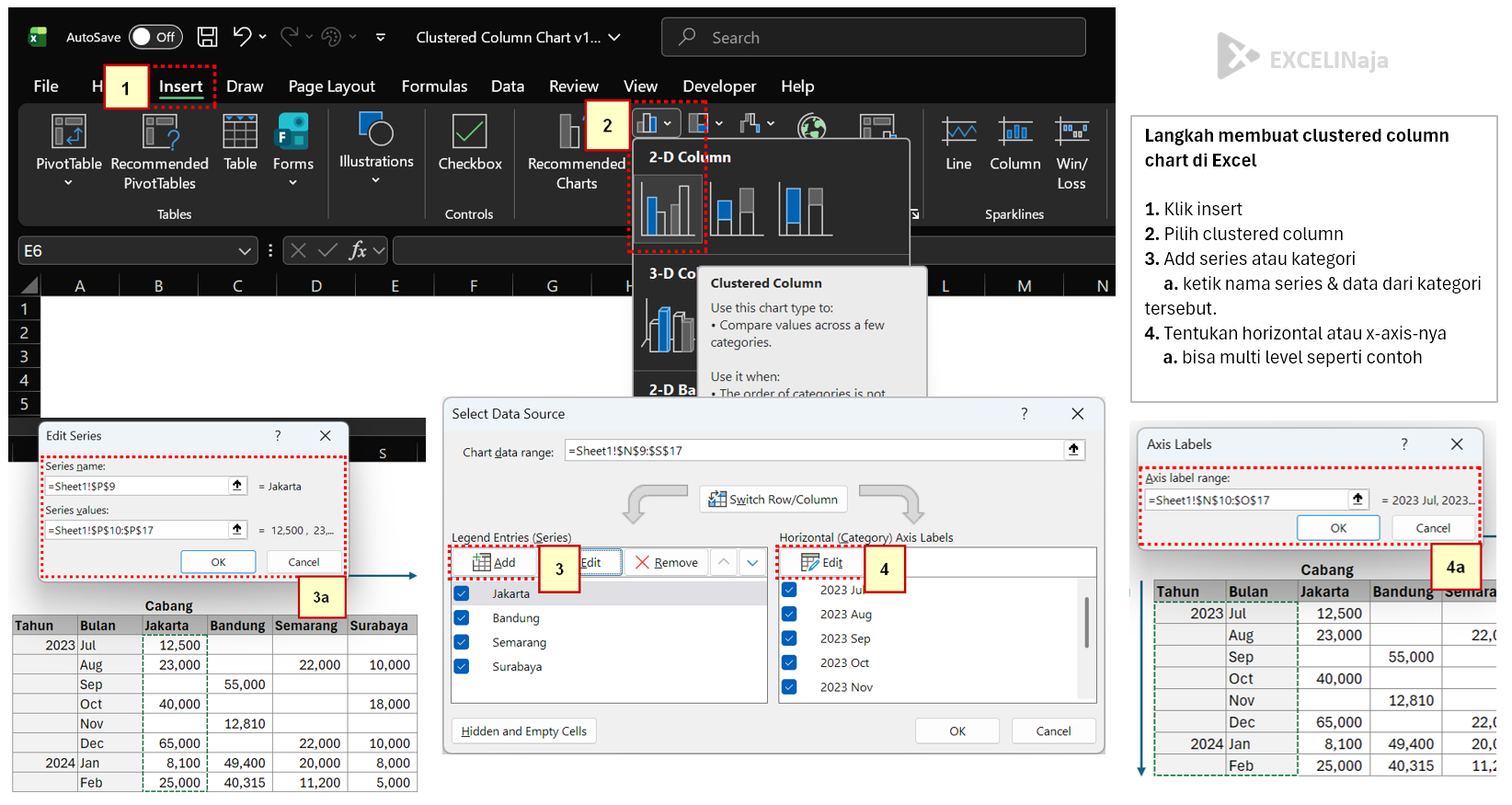Click the Maps chart icon

pos(811,126)
